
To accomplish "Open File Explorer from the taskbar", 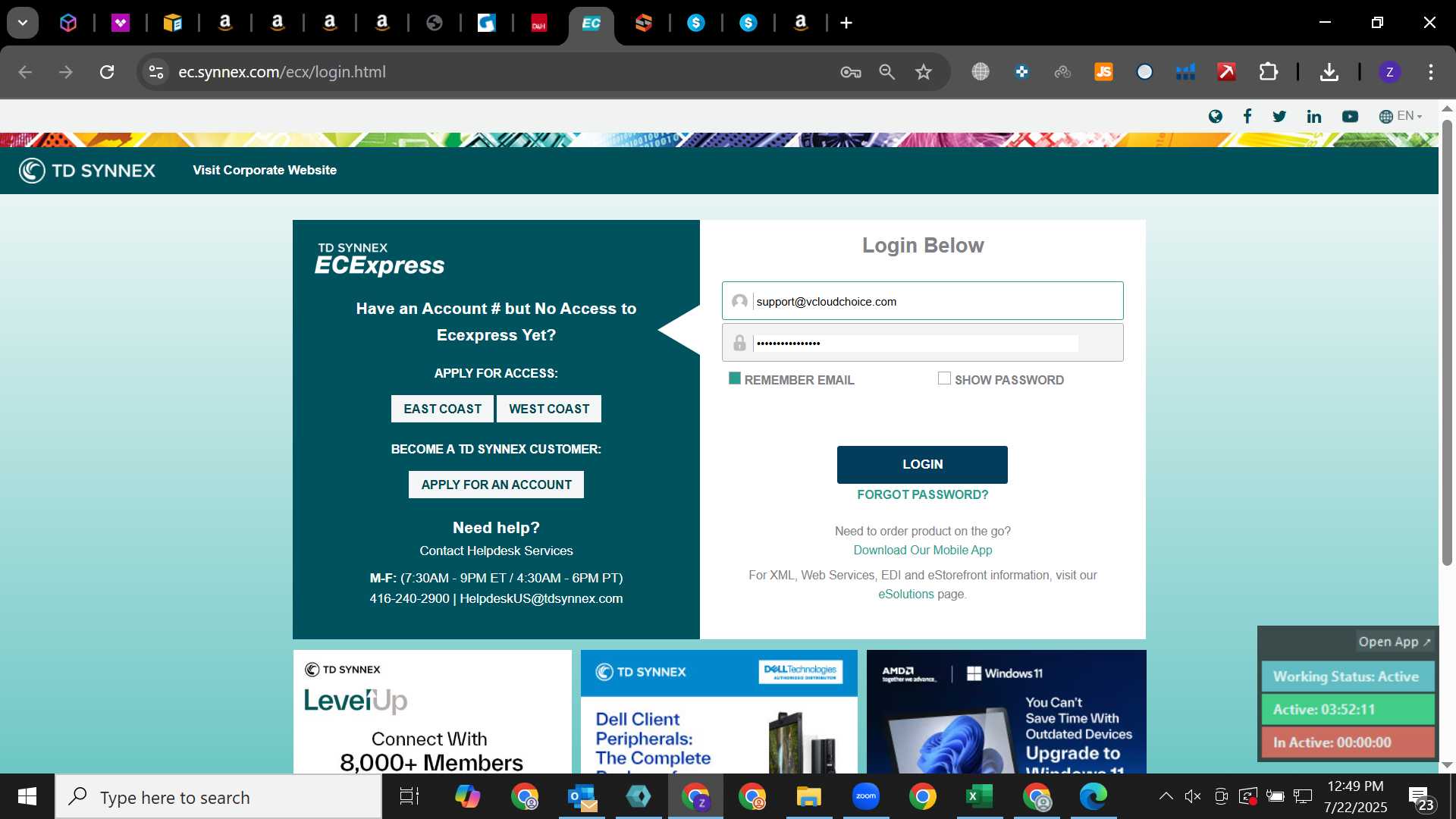I will (x=808, y=796).
